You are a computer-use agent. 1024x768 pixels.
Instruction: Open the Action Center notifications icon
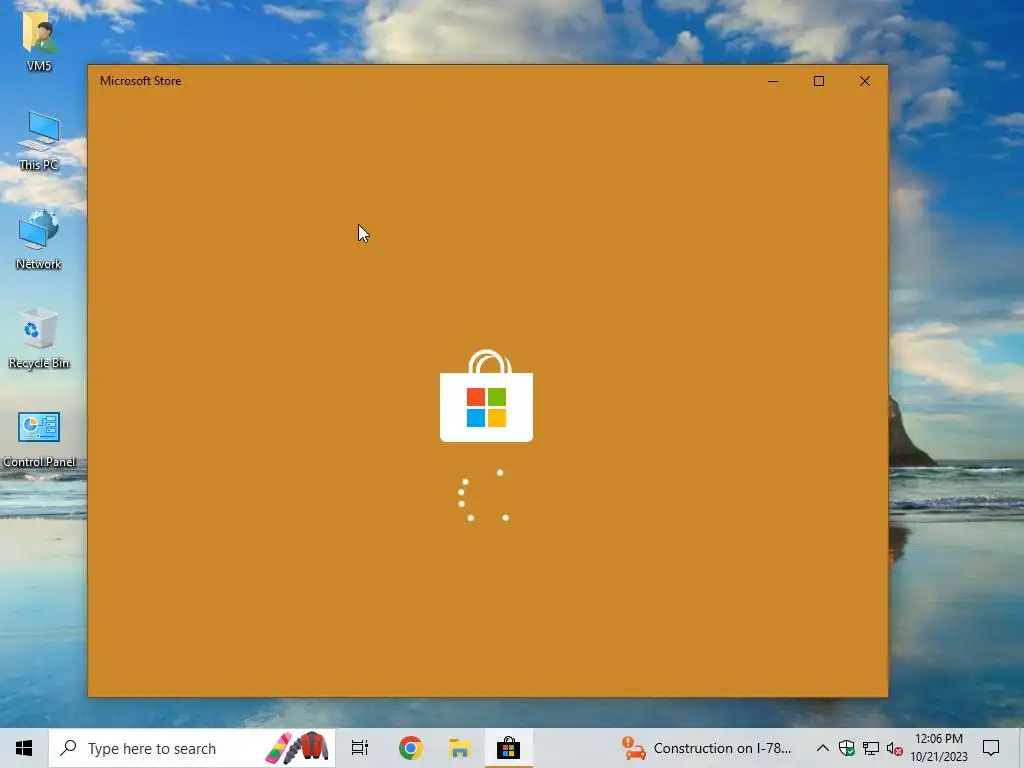click(991, 748)
